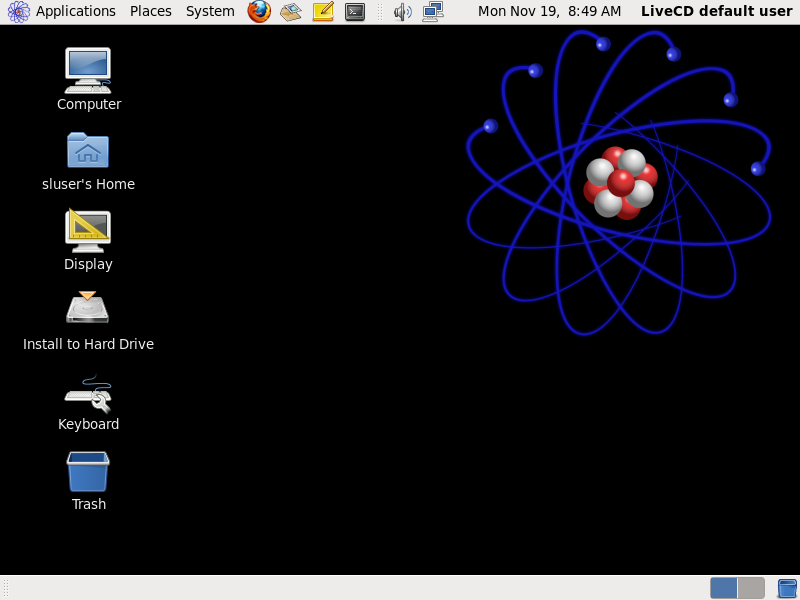Screen dimensions: 800x600
Task: Open the System menu
Action: (x=210, y=11)
